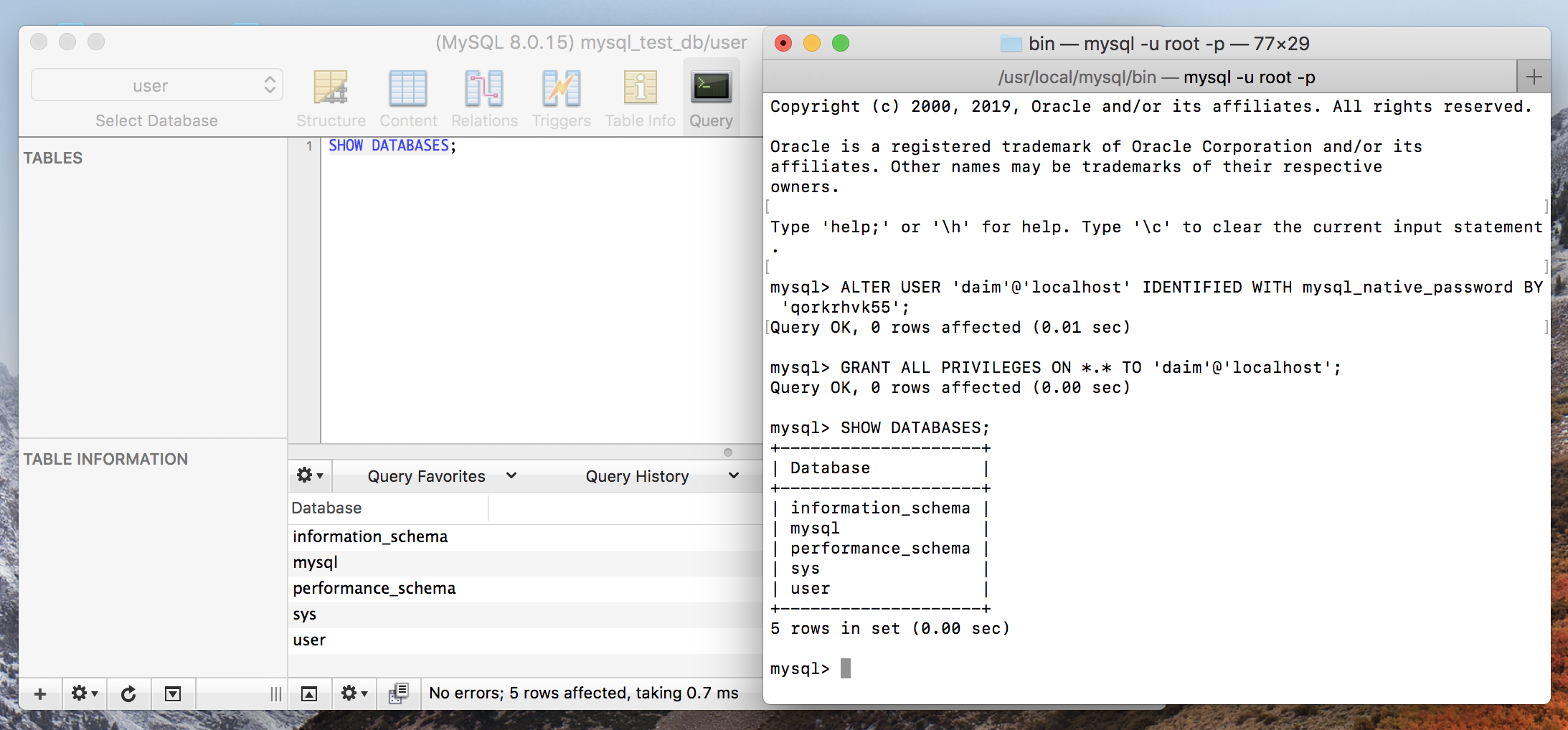Expand the Query History dropdown

tap(662, 476)
